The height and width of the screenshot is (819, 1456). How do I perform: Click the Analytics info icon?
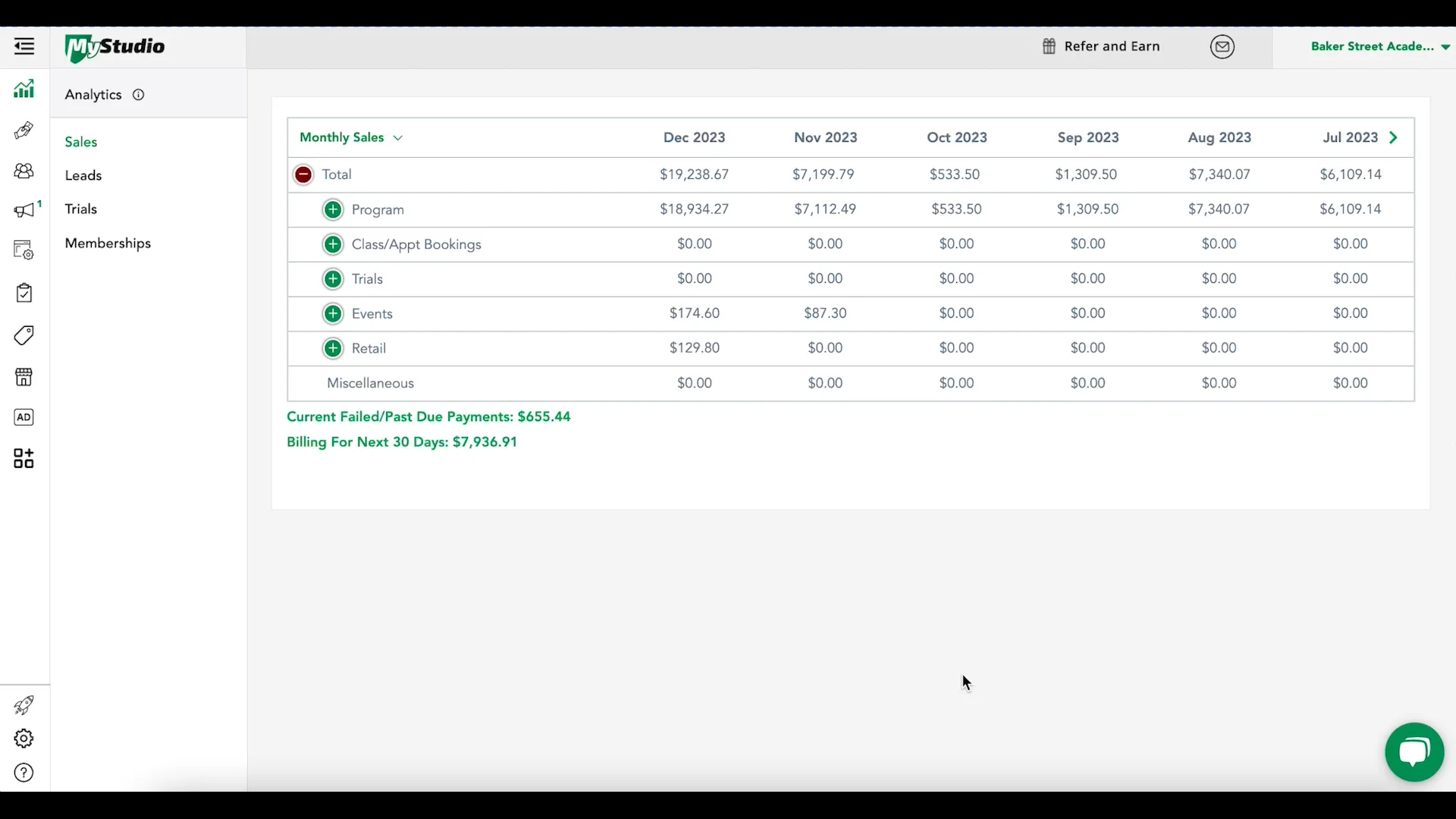(x=139, y=95)
